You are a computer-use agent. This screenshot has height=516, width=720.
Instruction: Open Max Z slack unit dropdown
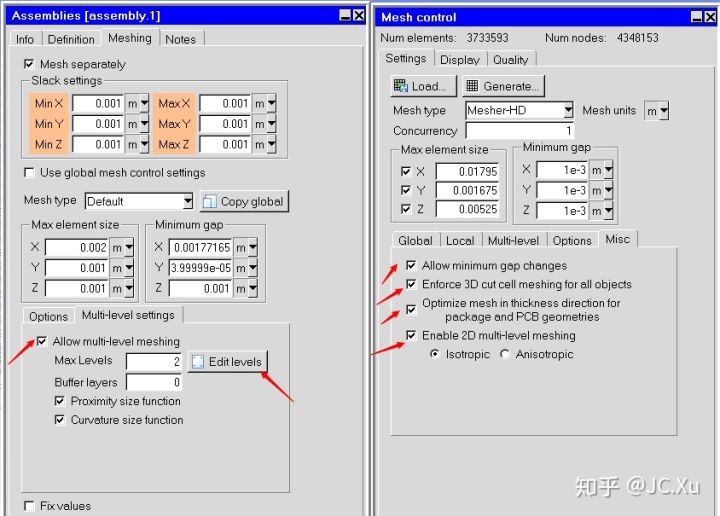pyautogui.click(x=271, y=144)
